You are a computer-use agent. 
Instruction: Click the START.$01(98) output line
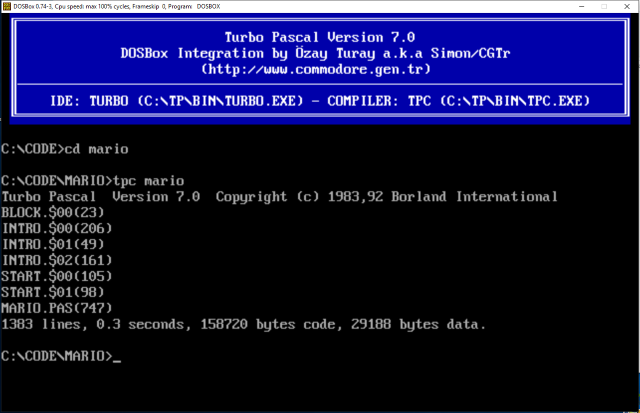(53, 292)
